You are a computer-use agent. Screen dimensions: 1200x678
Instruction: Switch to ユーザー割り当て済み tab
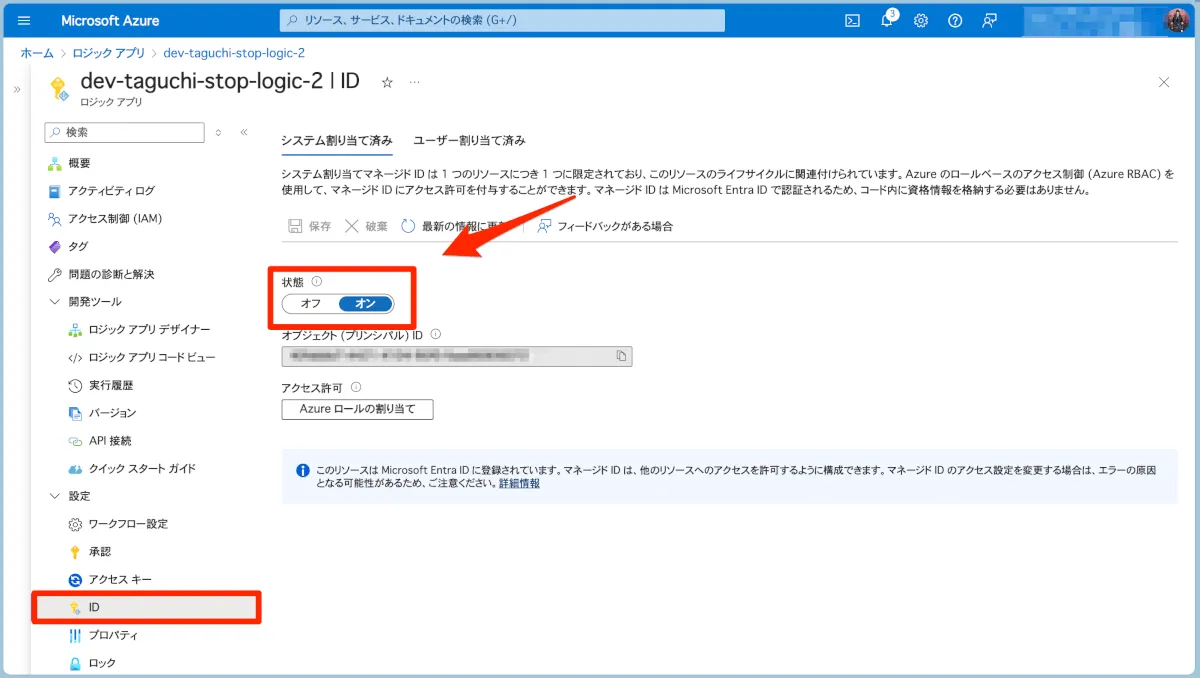click(x=469, y=141)
